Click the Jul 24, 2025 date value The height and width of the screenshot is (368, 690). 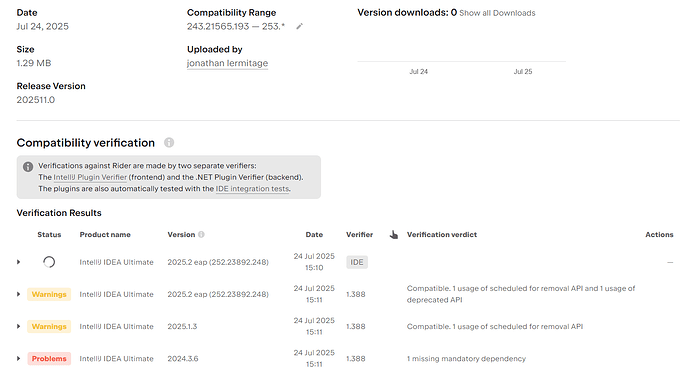[x=43, y=26]
